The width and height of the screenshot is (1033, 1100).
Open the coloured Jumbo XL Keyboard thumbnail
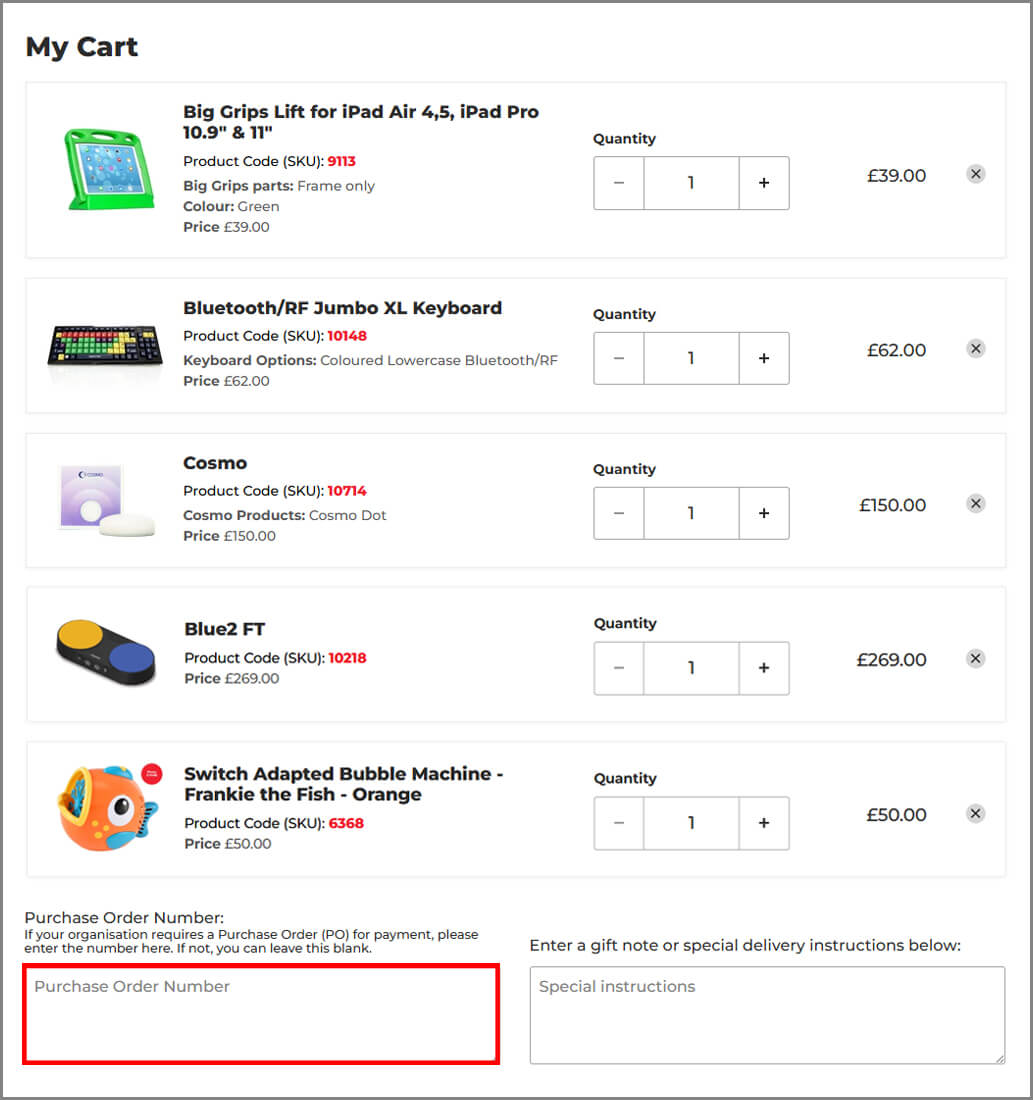(105, 345)
